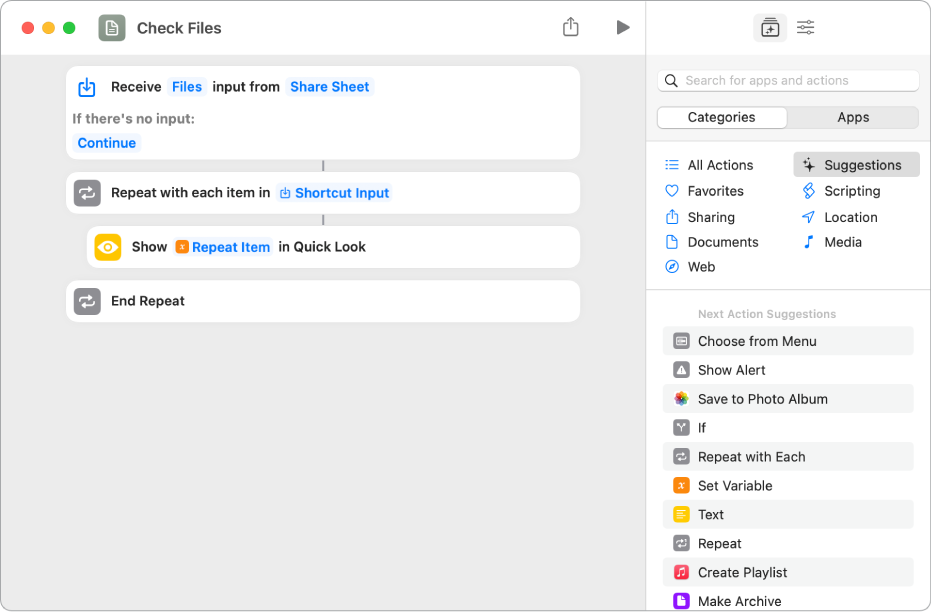Click the Save to Photo Album action icon
932x612 pixels.
(683, 398)
